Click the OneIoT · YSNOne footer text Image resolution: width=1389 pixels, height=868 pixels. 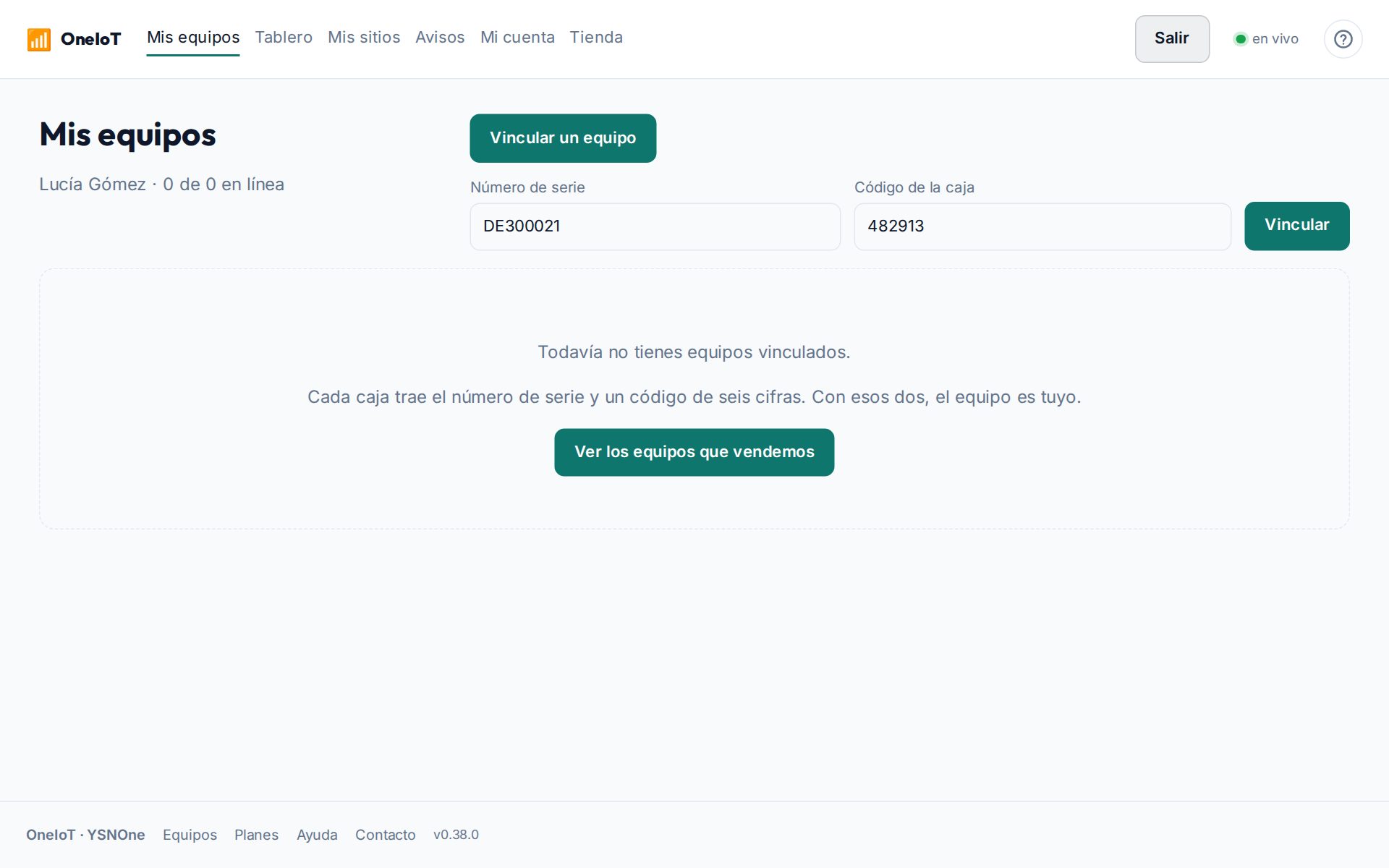(x=85, y=835)
